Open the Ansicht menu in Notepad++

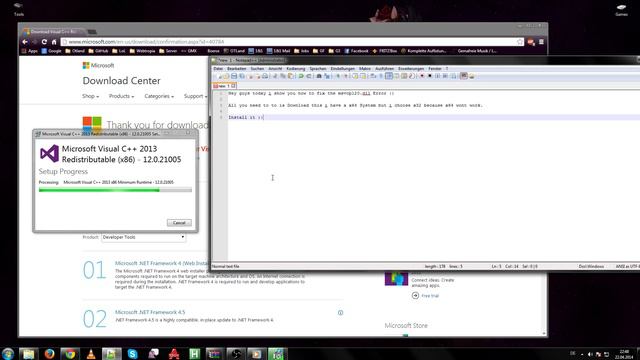click(275, 69)
